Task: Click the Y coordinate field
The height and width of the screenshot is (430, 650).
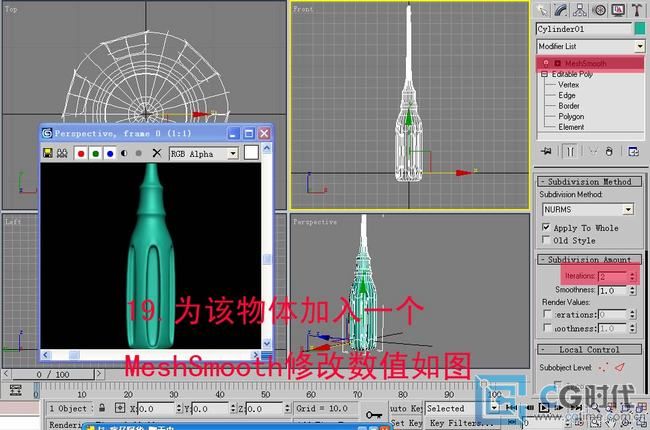Action: 211,408
